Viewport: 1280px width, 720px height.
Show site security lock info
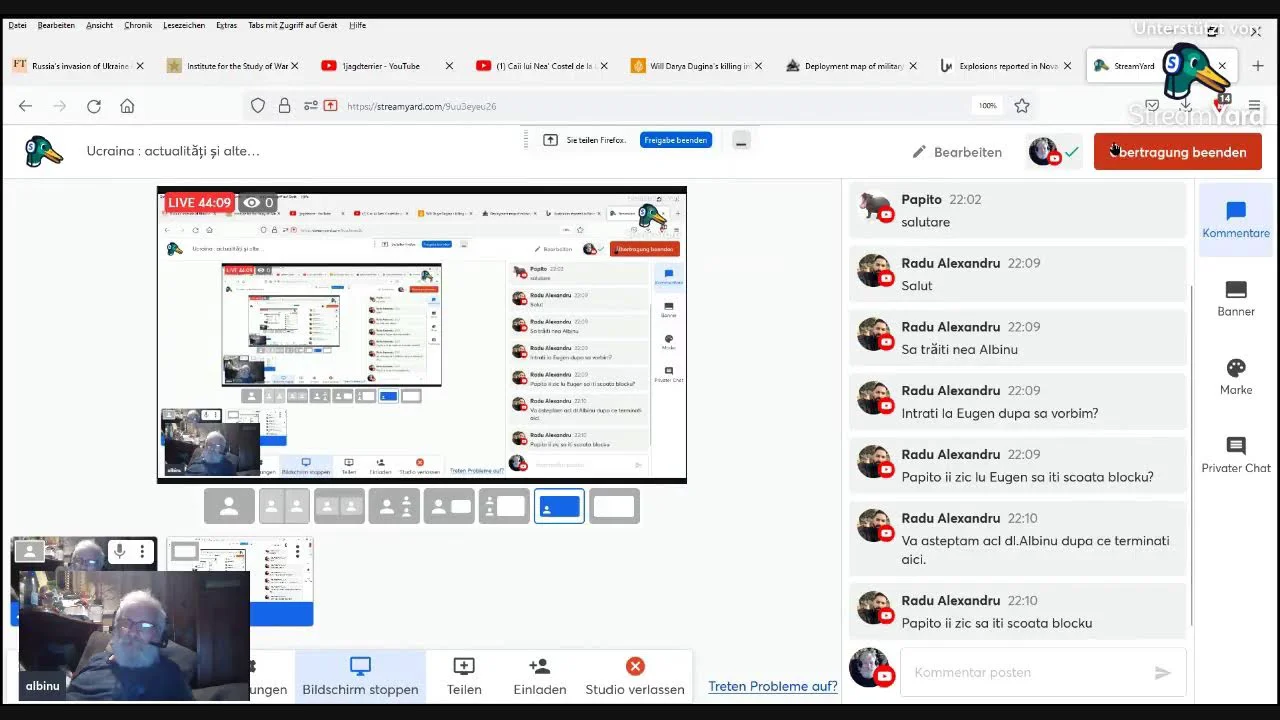(284, 106)
